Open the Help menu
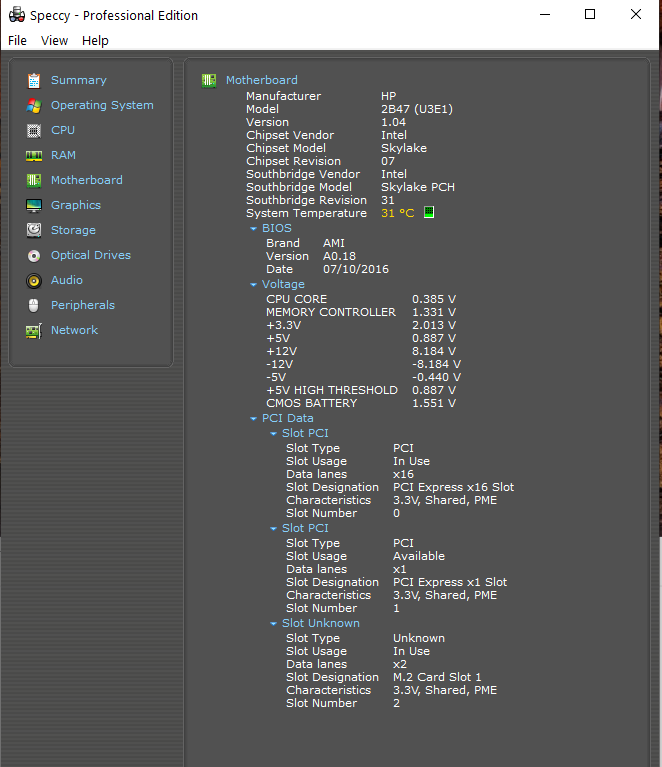Screen dimensions: 662x767 [x=95, y=40]
